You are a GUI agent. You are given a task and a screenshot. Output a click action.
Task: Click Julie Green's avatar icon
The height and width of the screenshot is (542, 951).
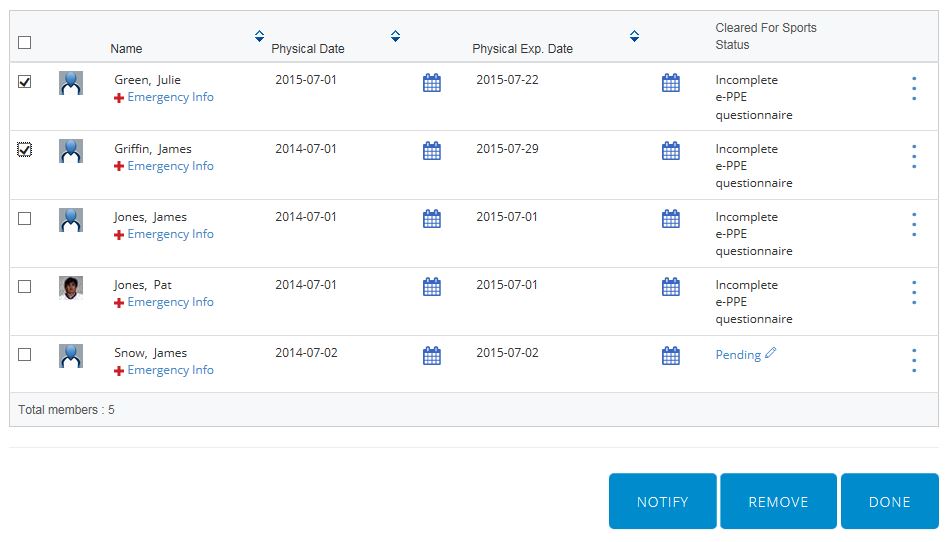(71, 83)
